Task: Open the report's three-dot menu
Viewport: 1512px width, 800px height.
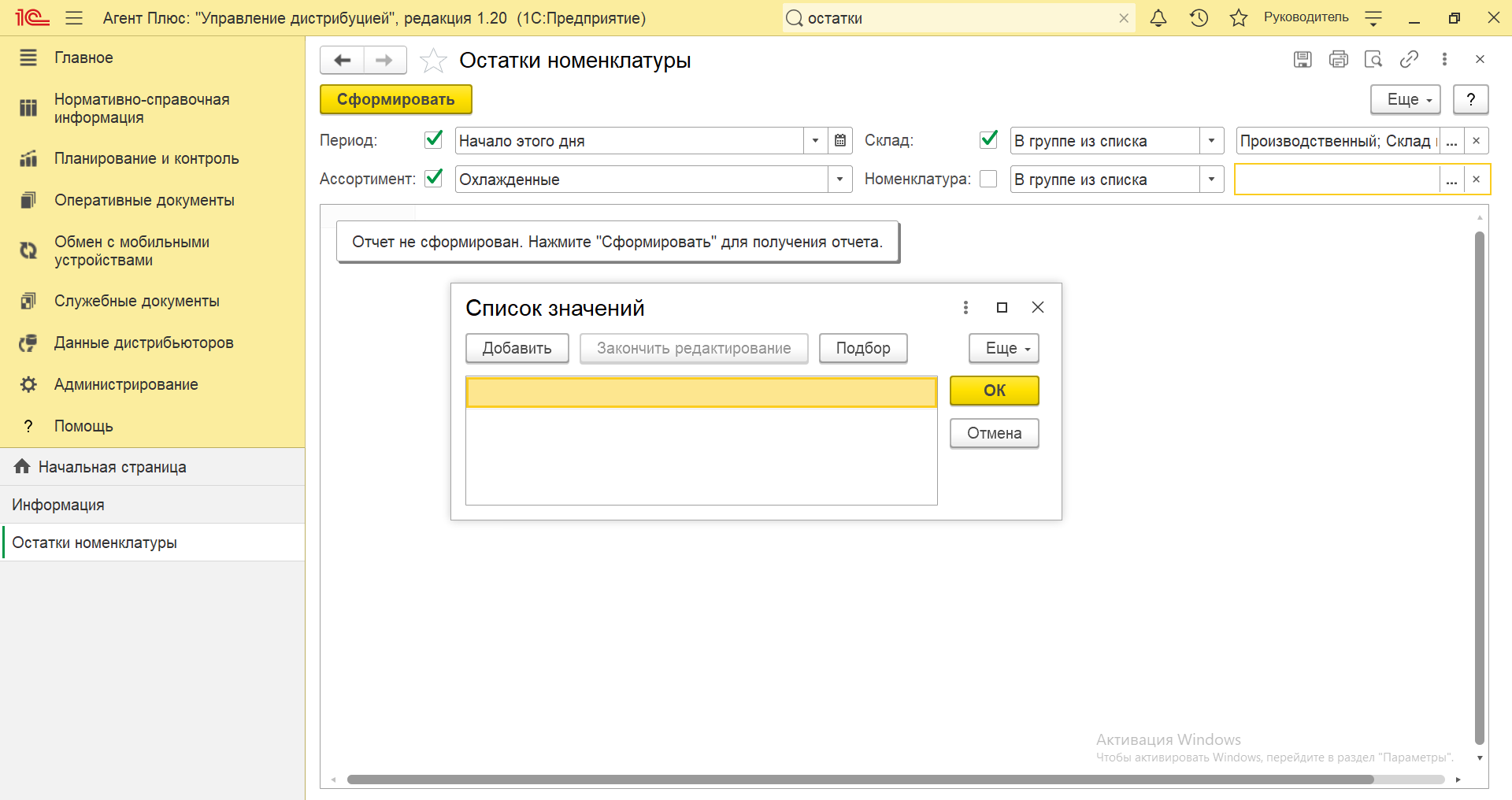Action: [x=1444, y=59]
